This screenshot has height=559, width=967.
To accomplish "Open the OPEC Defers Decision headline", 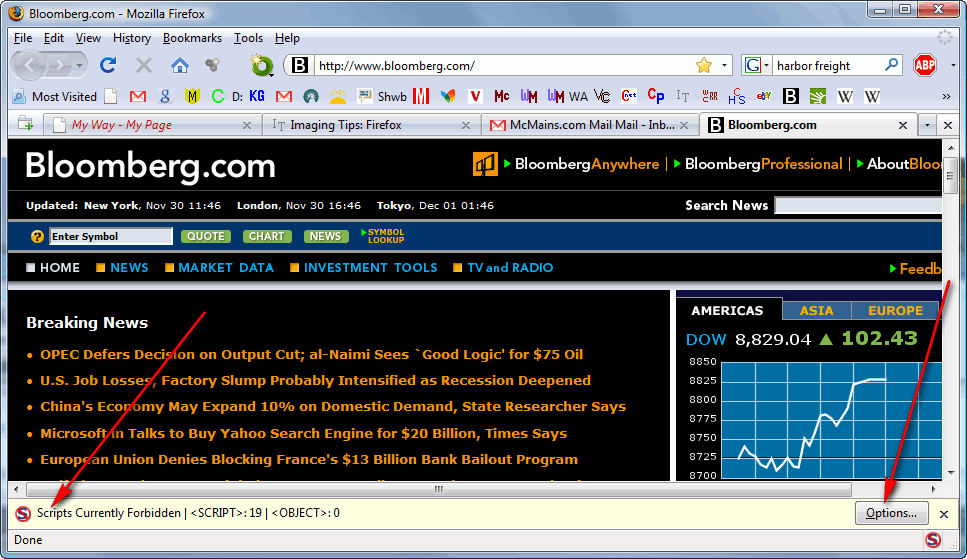I will tap(311, 354).
